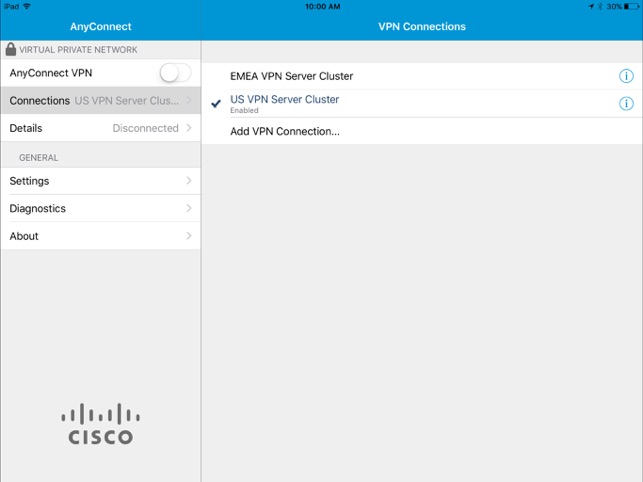Click the Disconnected status text
The width and height of the screenshot is (643, 482).
[145, 128]
